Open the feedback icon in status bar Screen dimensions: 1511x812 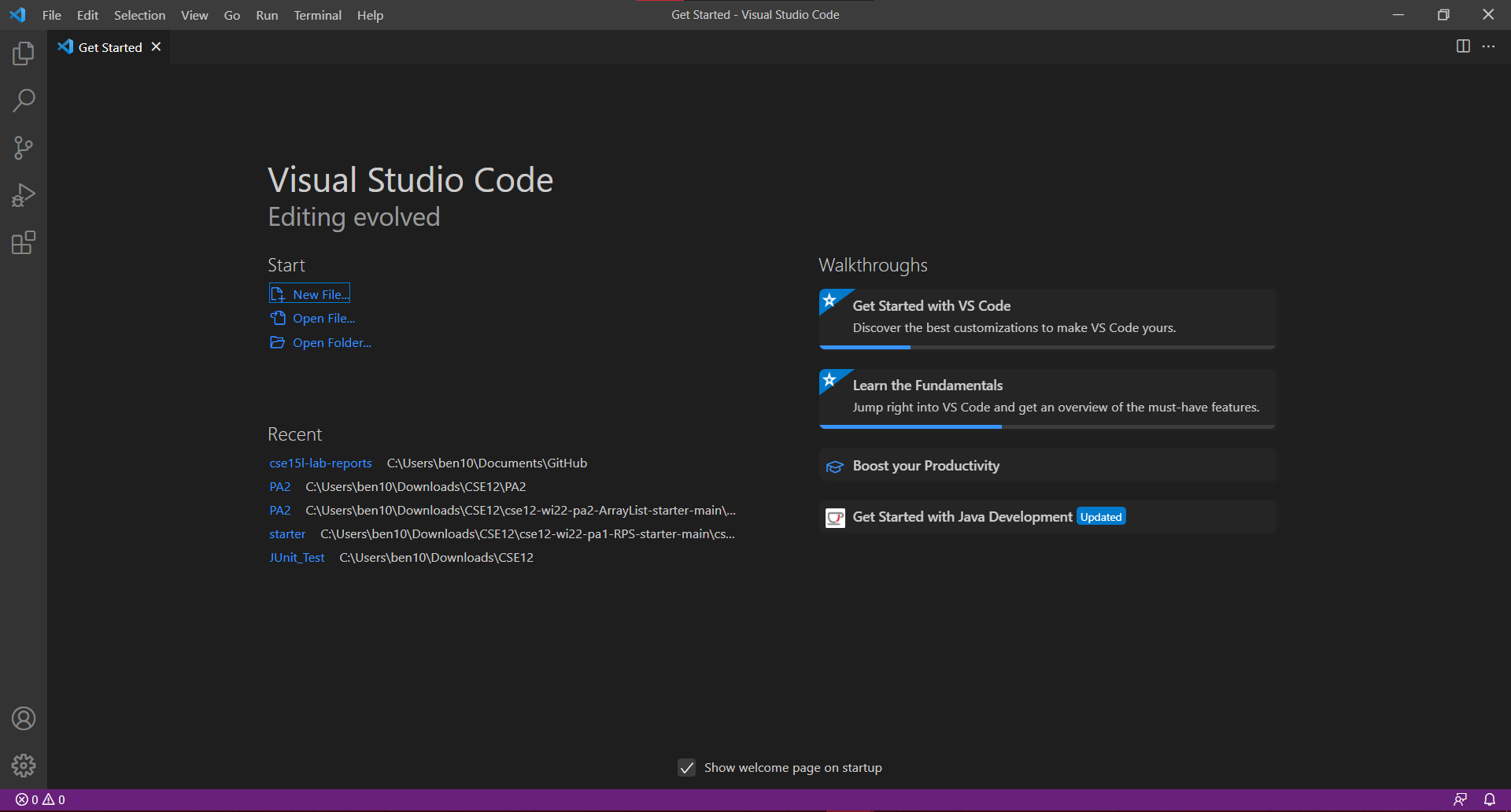point(1460,799)
